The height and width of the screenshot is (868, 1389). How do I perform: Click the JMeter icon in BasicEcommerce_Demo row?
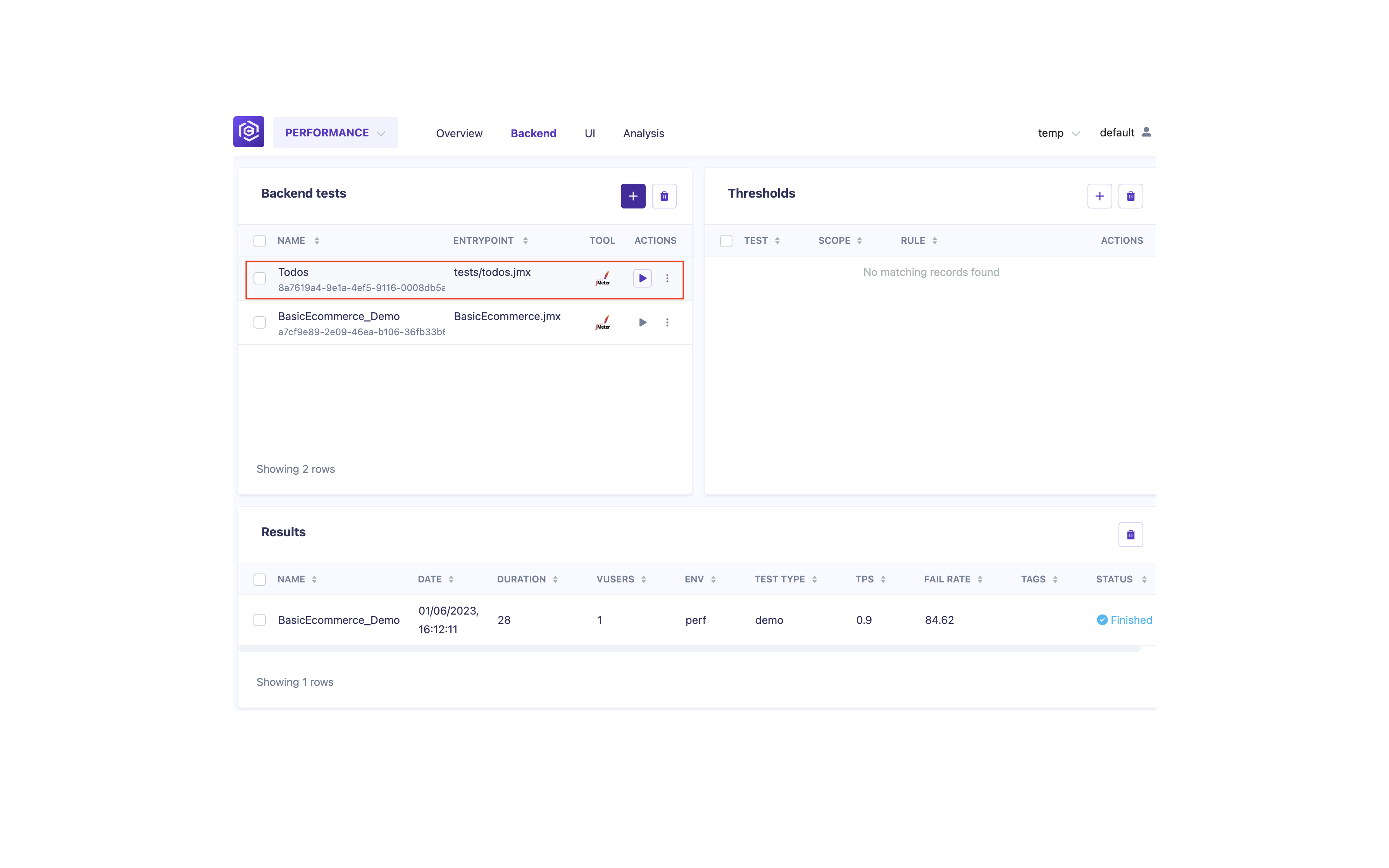603,323
